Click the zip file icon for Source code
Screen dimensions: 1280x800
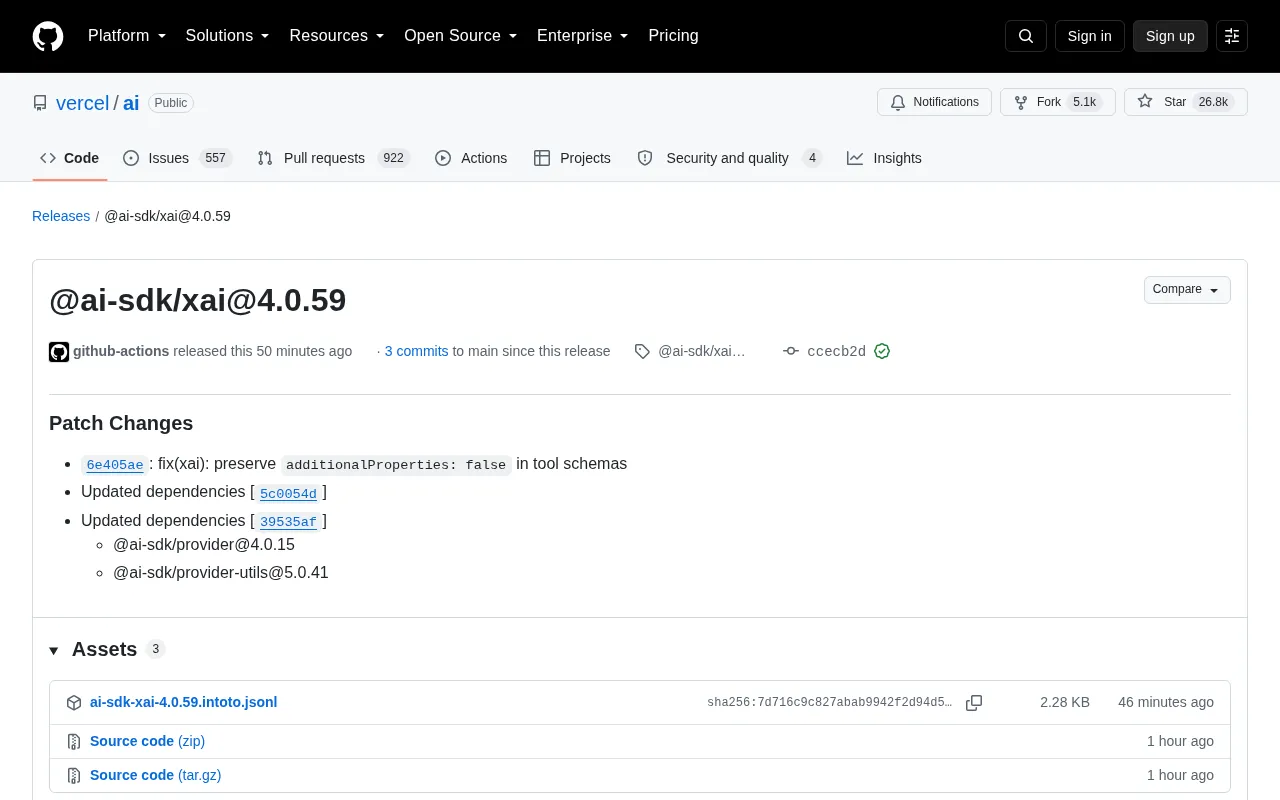[74, 742]
